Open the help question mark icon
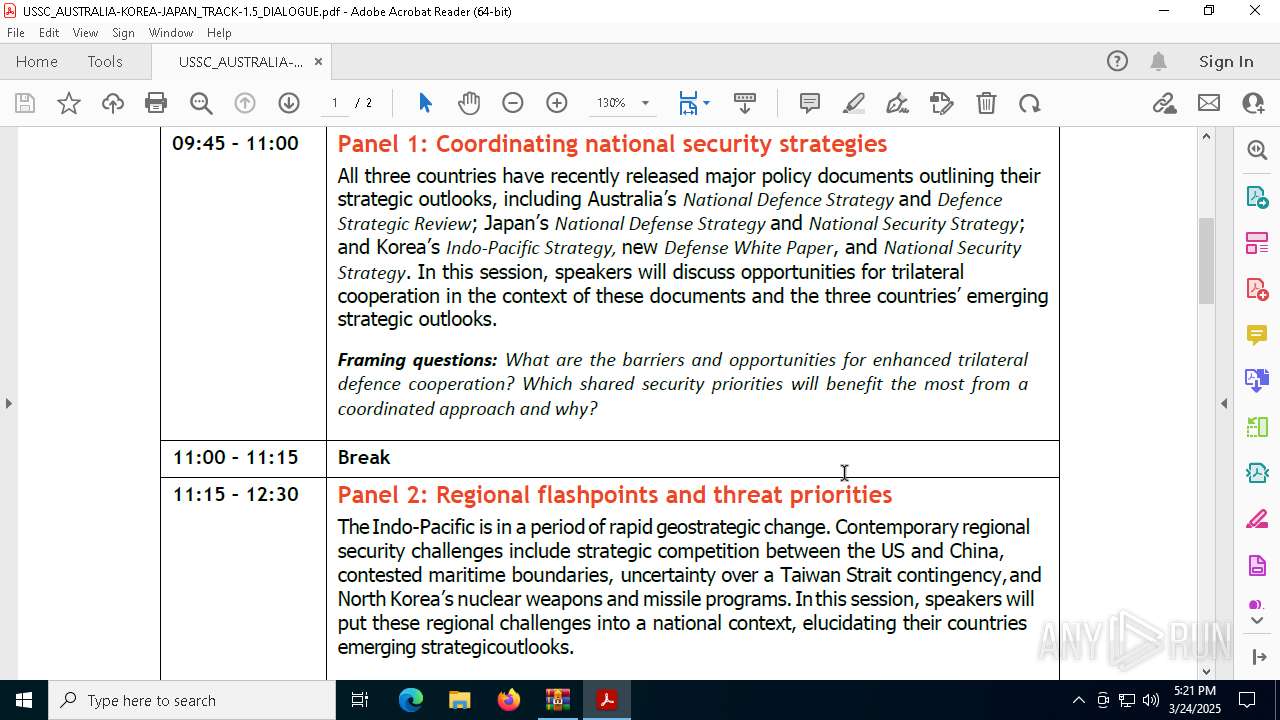This screenshot has height=720, width=1280. pos(1117,62)
